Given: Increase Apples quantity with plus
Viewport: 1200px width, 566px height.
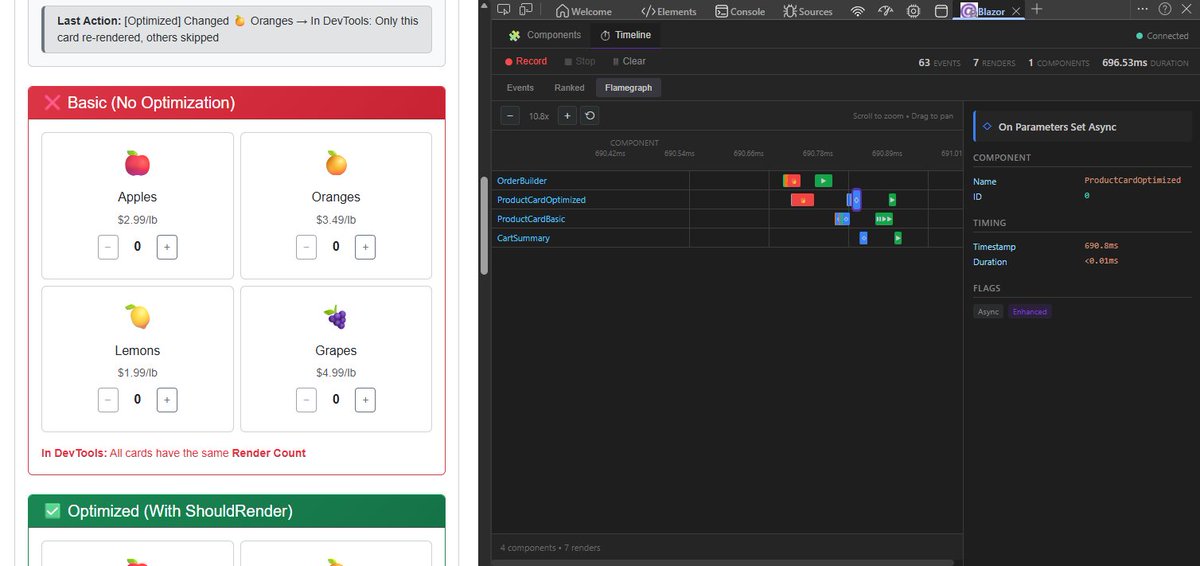Looking at the screenshot, I should [167, 246].
